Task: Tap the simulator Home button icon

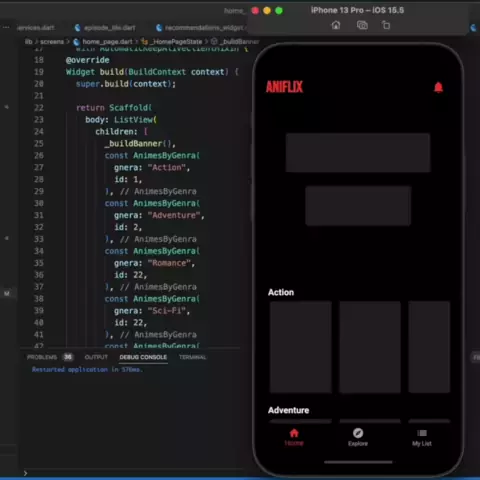Action: click(336, 25)
